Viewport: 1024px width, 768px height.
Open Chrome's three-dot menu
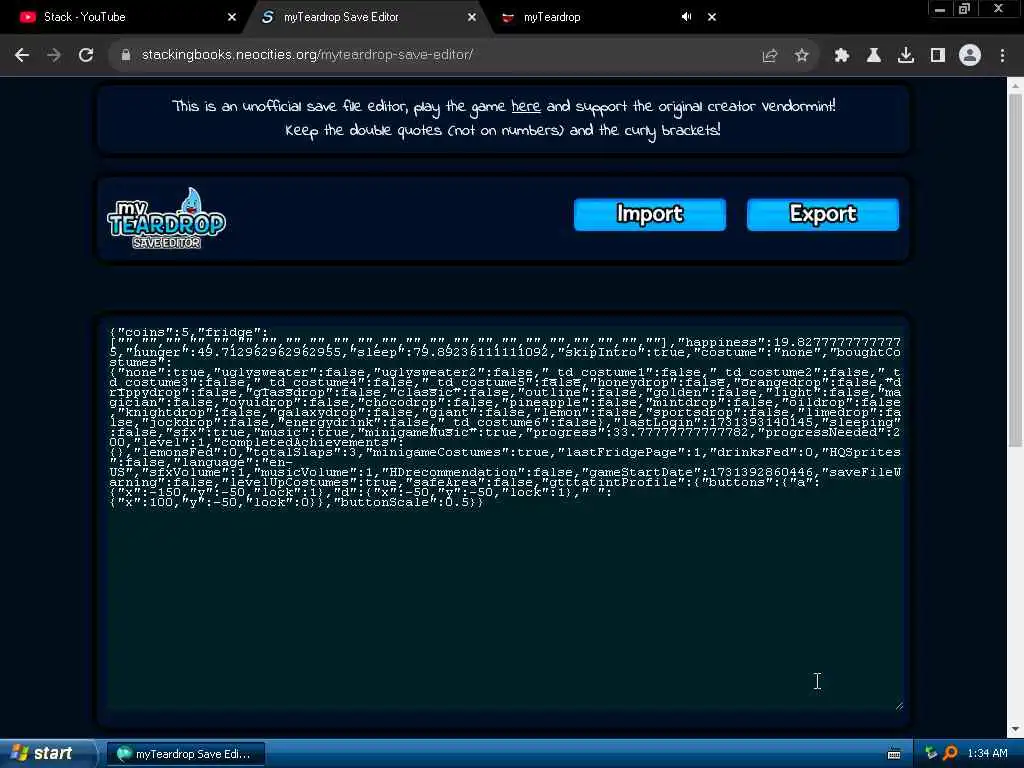pyautogui.click(x=1002, y=56)
